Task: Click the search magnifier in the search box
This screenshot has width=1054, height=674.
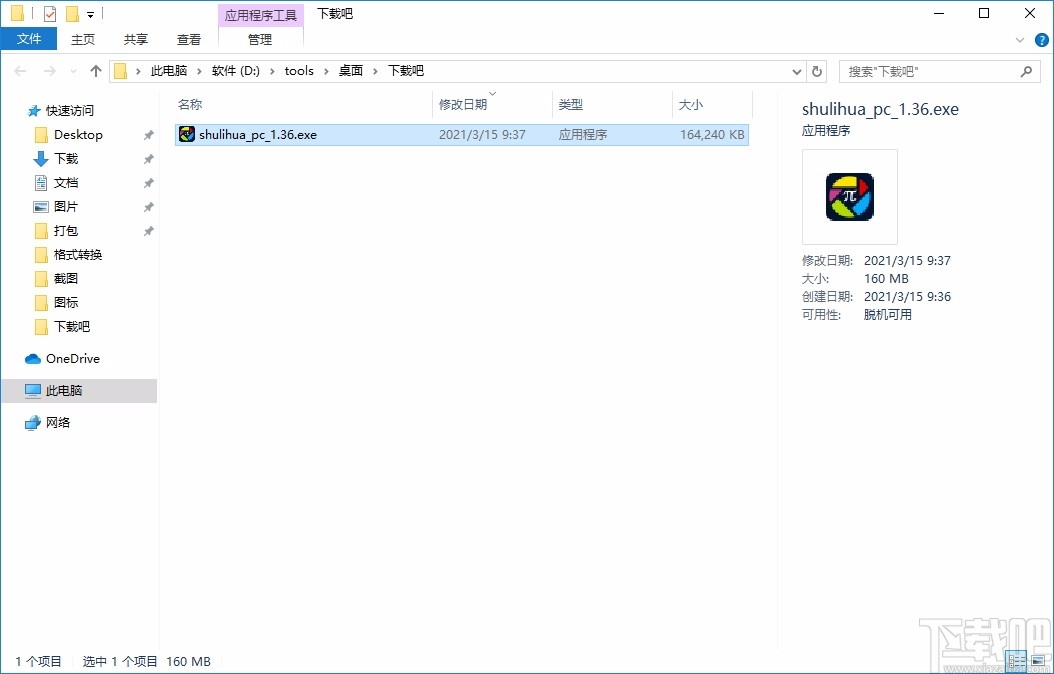Action: pos(1027,71)
